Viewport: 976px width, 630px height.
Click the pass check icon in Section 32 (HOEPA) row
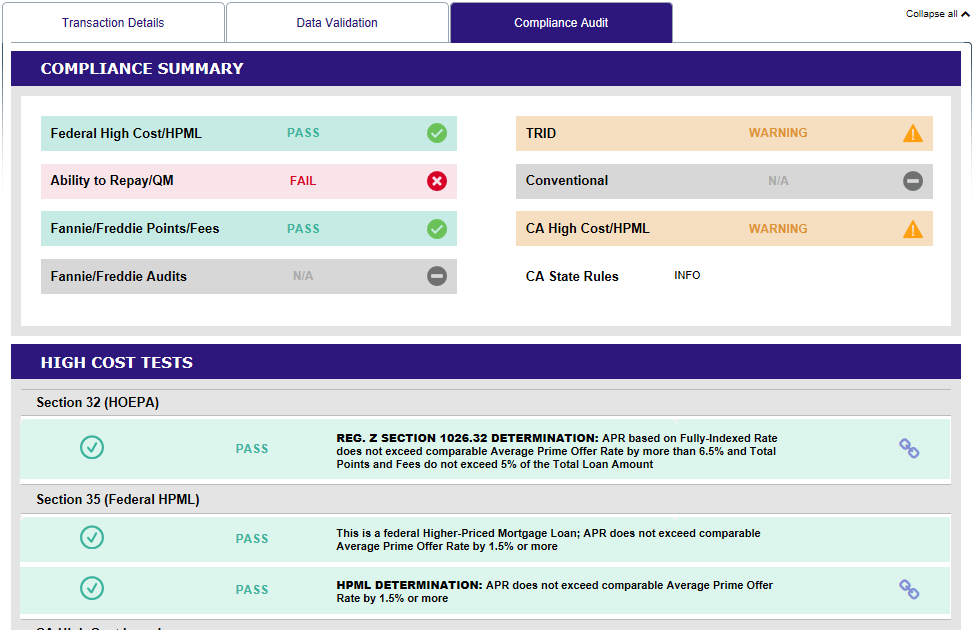(92, 447)
